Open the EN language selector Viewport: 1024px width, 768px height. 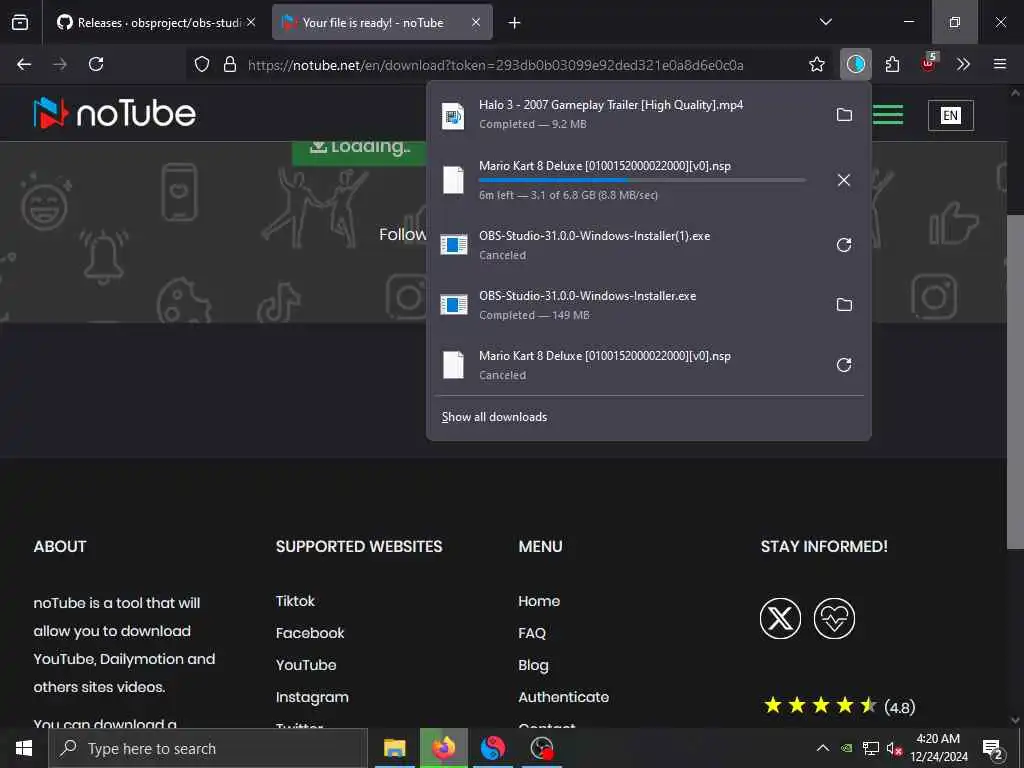click(950, 116)
